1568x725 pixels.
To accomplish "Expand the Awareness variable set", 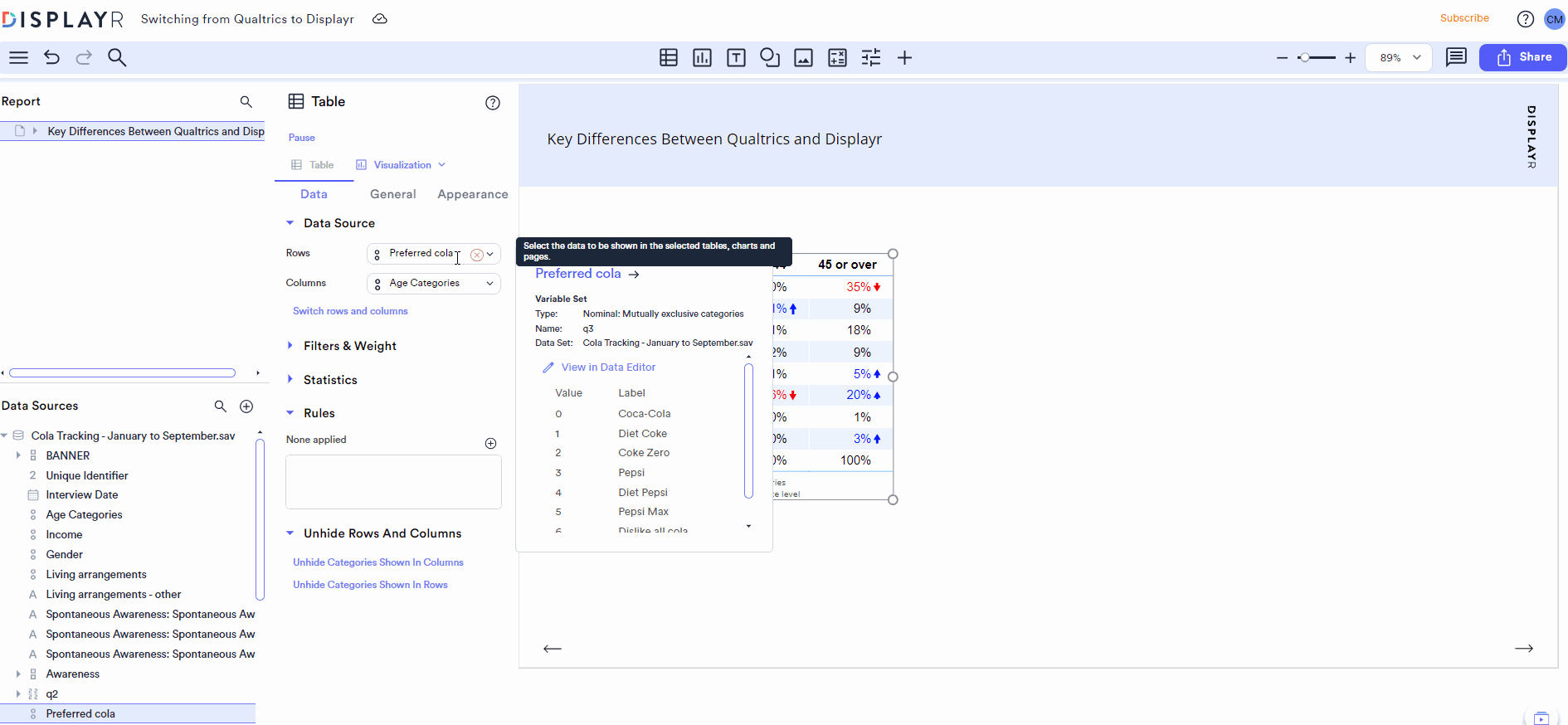I will click(18, 674).
